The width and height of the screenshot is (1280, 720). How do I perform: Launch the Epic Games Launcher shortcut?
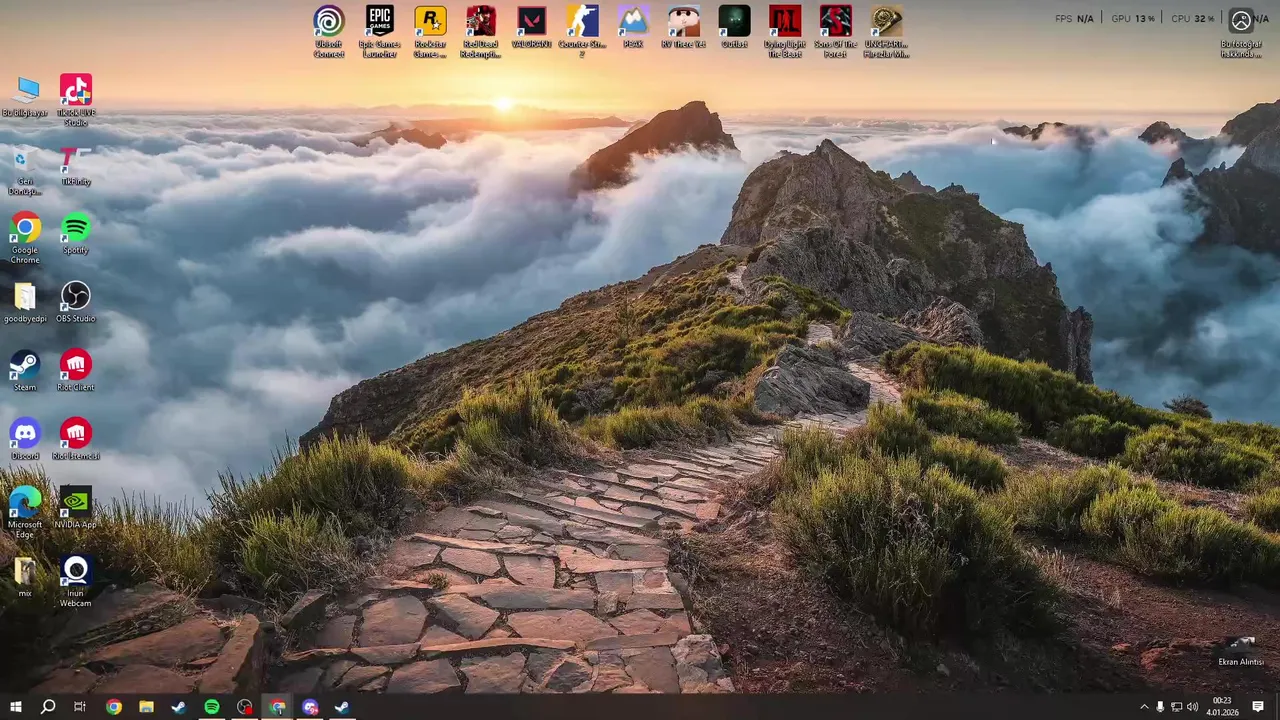[380, 32]
